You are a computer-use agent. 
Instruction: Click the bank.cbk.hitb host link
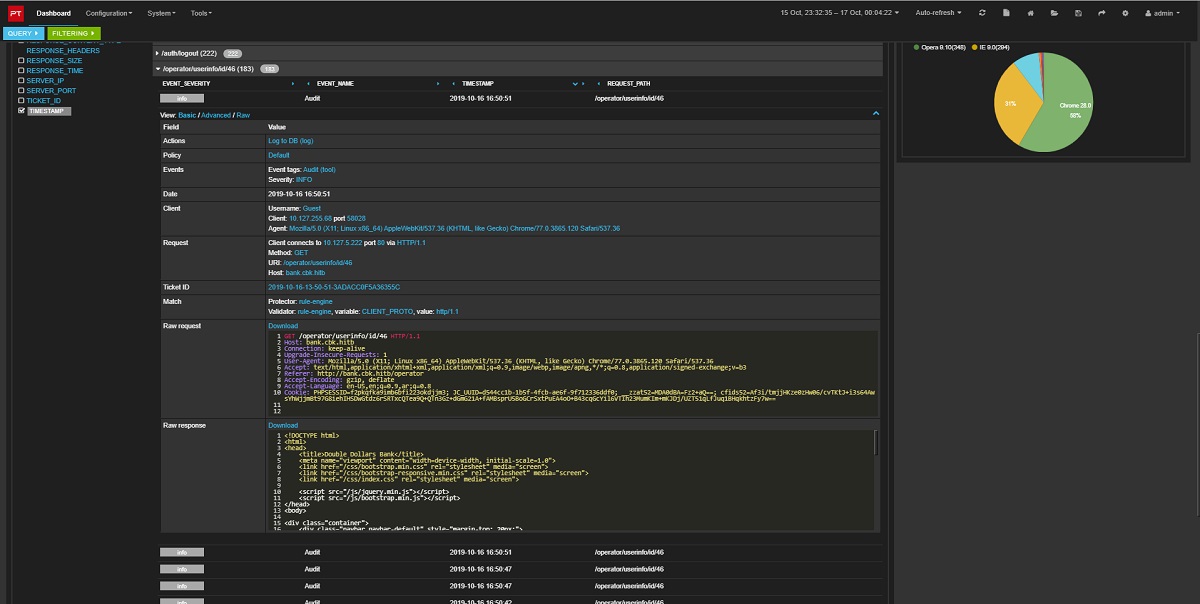click(305, 273)
